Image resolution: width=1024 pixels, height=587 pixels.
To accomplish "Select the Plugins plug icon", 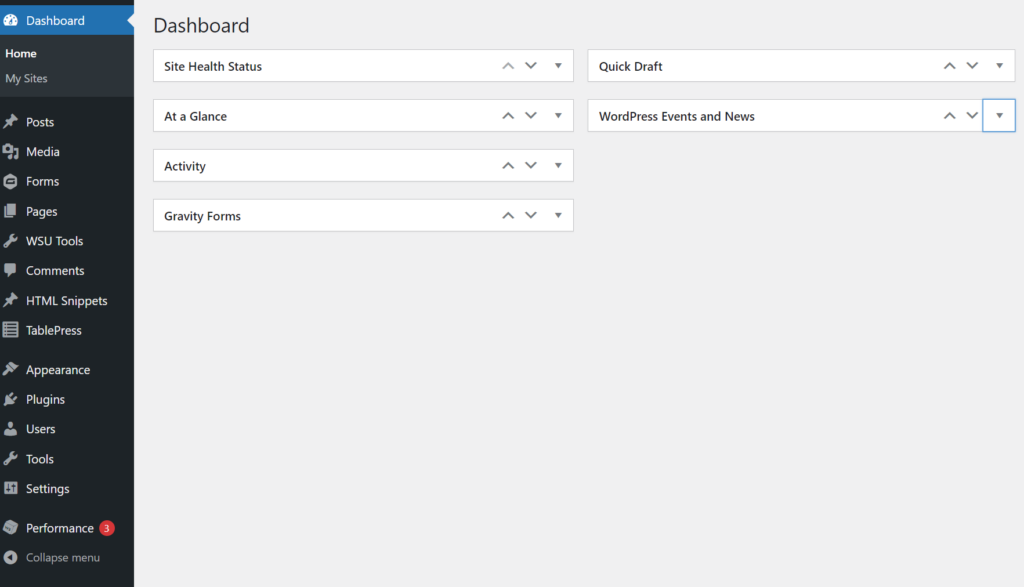I will point(14,399).
